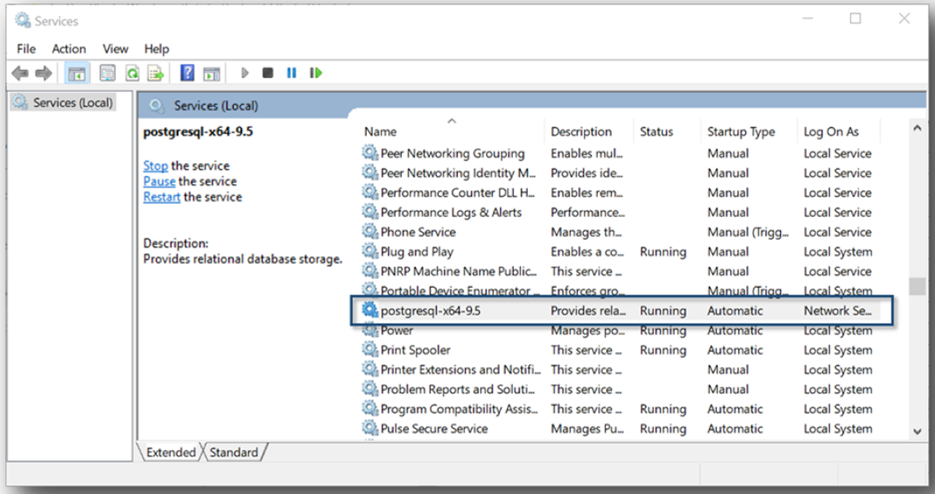Switch to the Standard tab

pyautogui.click(x=234, y=452)
